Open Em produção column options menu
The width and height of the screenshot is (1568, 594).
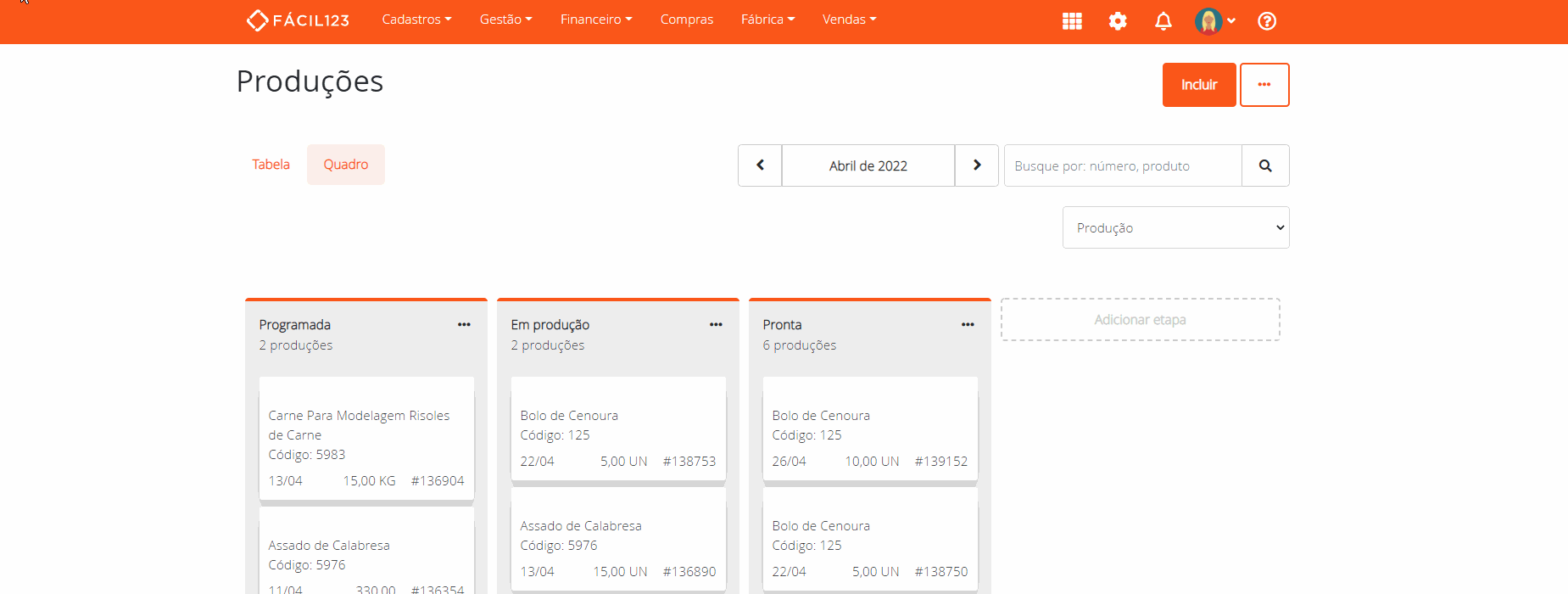tap(716, 325)
